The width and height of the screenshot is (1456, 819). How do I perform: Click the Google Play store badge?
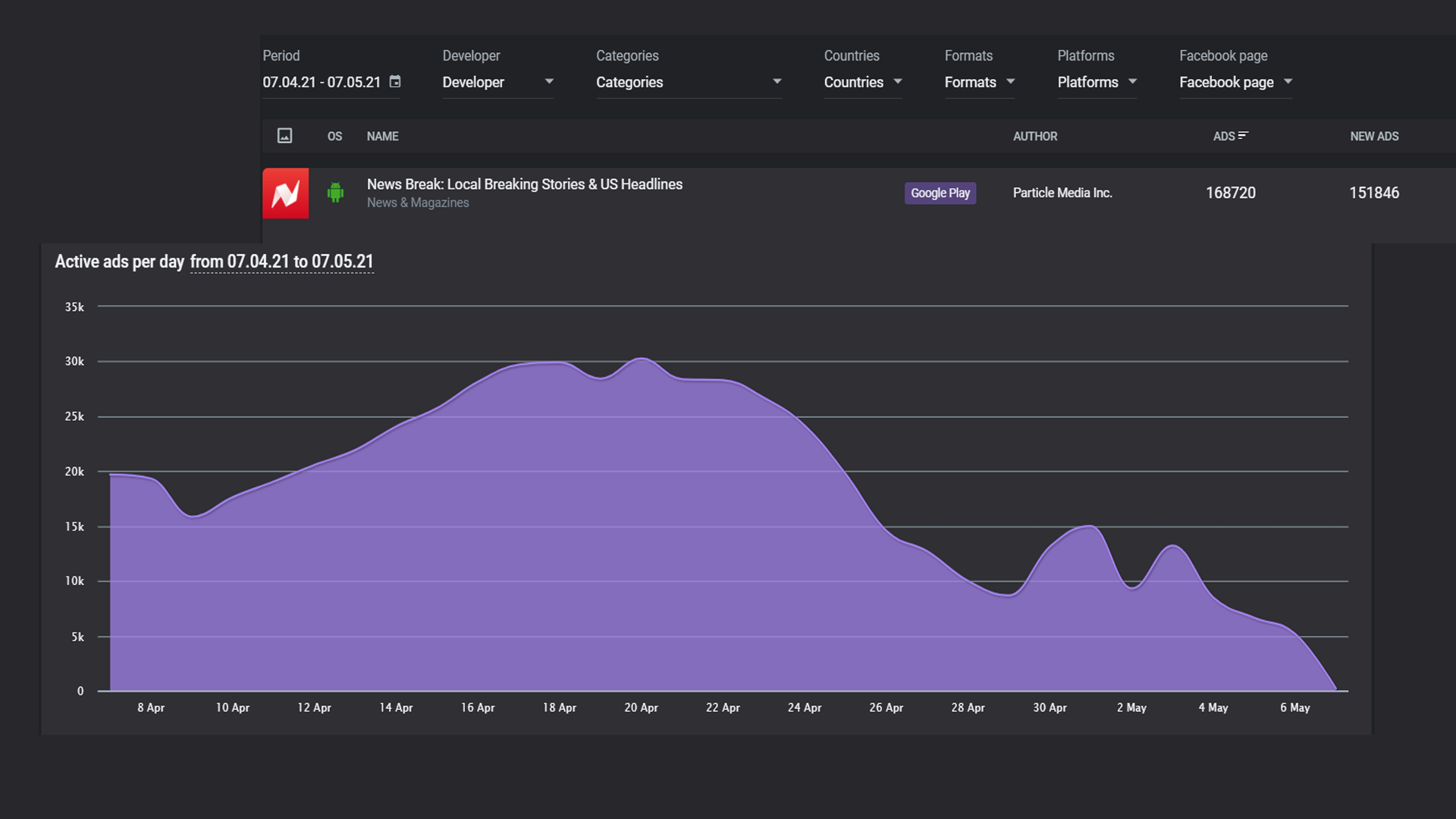(x=940, y=193)
